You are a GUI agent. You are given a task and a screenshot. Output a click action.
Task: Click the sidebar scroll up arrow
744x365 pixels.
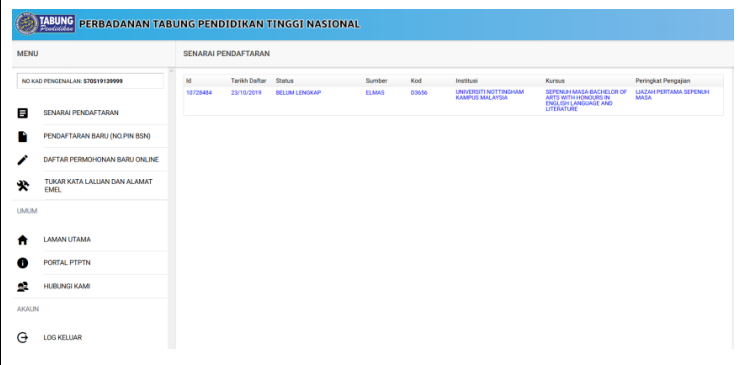coord(172,72)
